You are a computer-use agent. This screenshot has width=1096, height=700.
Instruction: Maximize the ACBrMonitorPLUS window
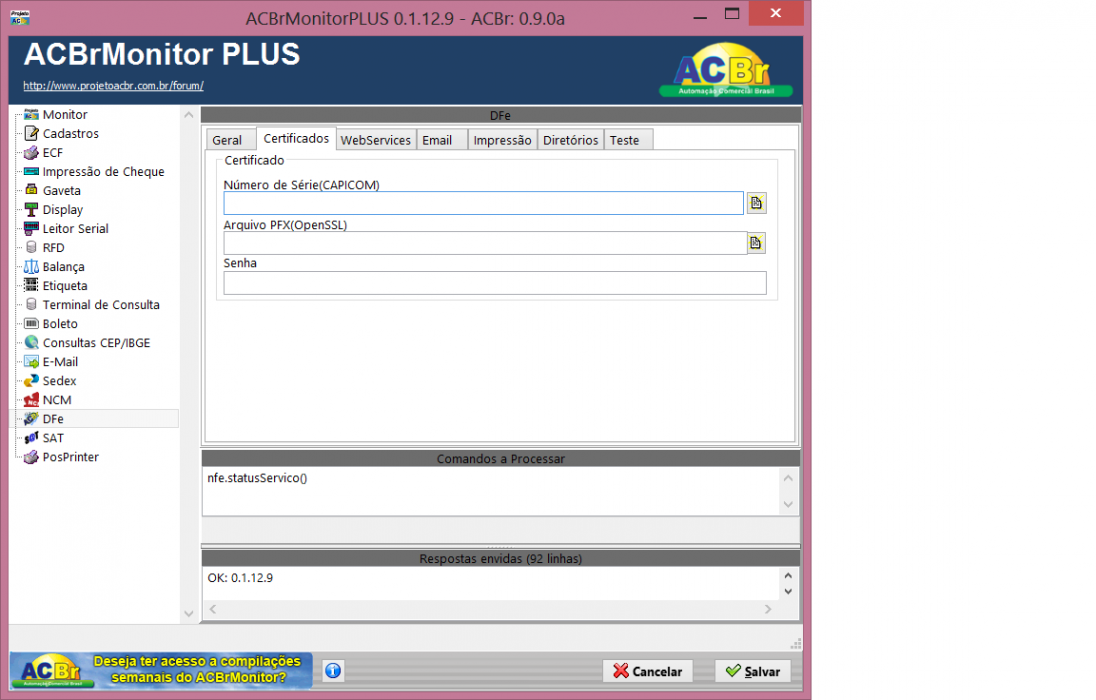point(732,13)
